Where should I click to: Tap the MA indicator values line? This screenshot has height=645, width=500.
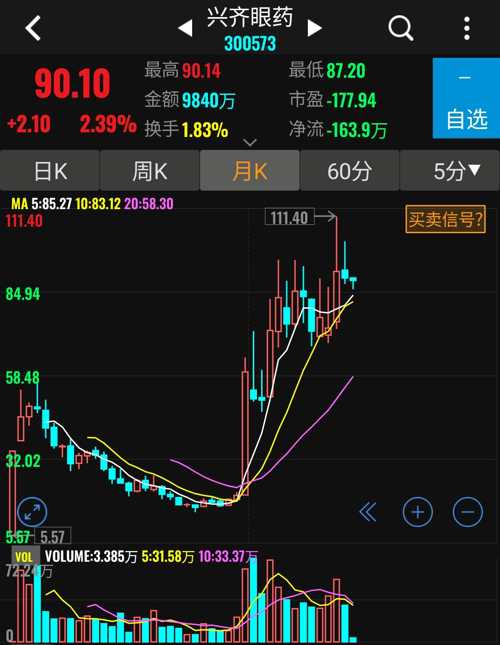92,203
